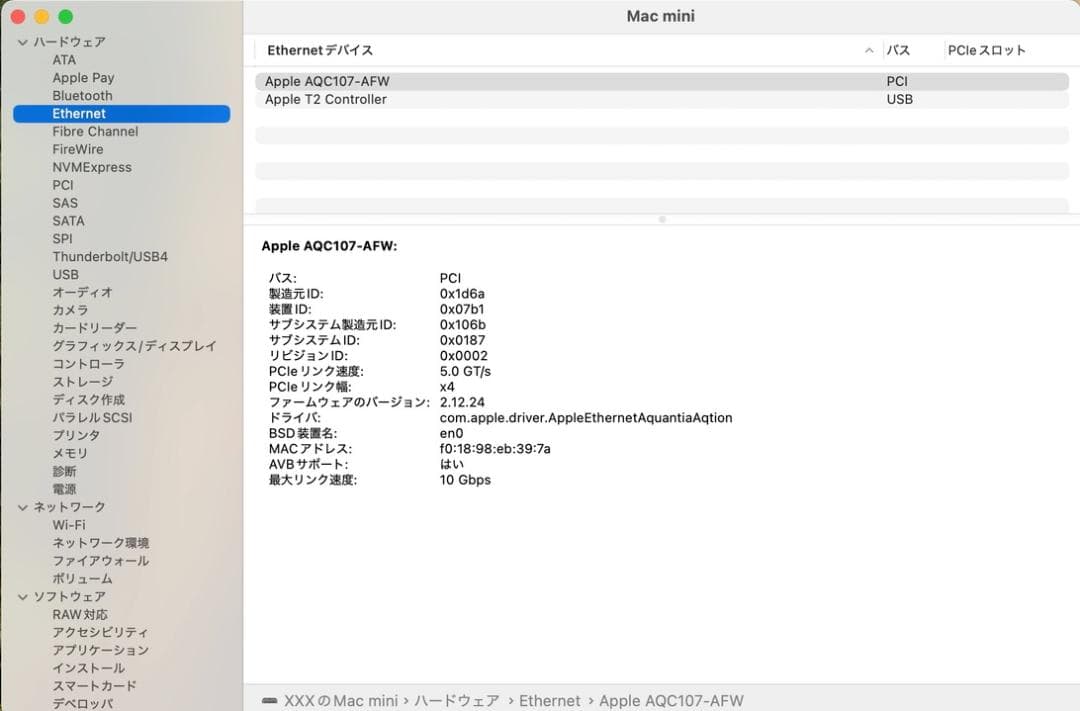Select パラレルSCSI in sidebar
The height and width of the screenshot is (711, 1080).
[x=92, y=418]
